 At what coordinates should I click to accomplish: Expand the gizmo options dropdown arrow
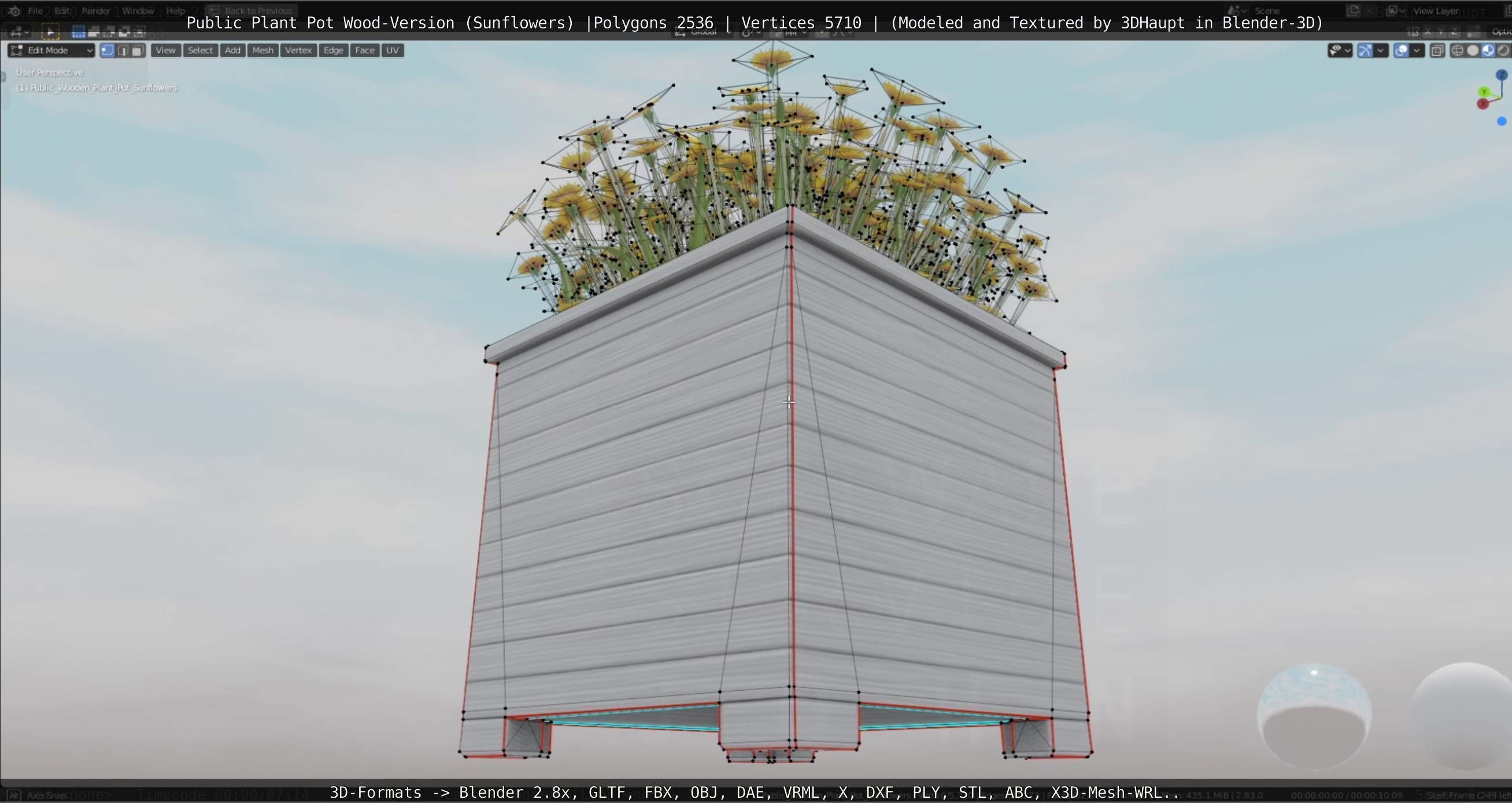pyautogui.click(x=1381, y=50)
